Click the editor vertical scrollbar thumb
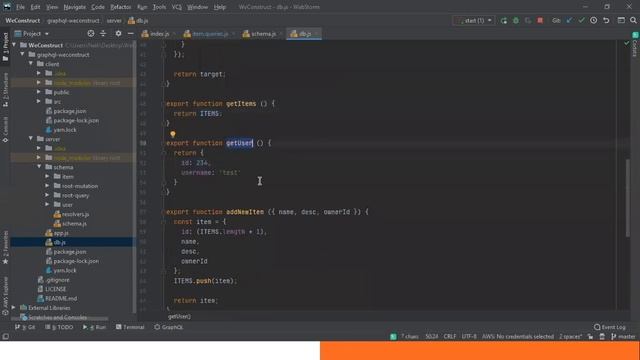The height and width of the screenshot is (360, 640). (x=627, y=198)
